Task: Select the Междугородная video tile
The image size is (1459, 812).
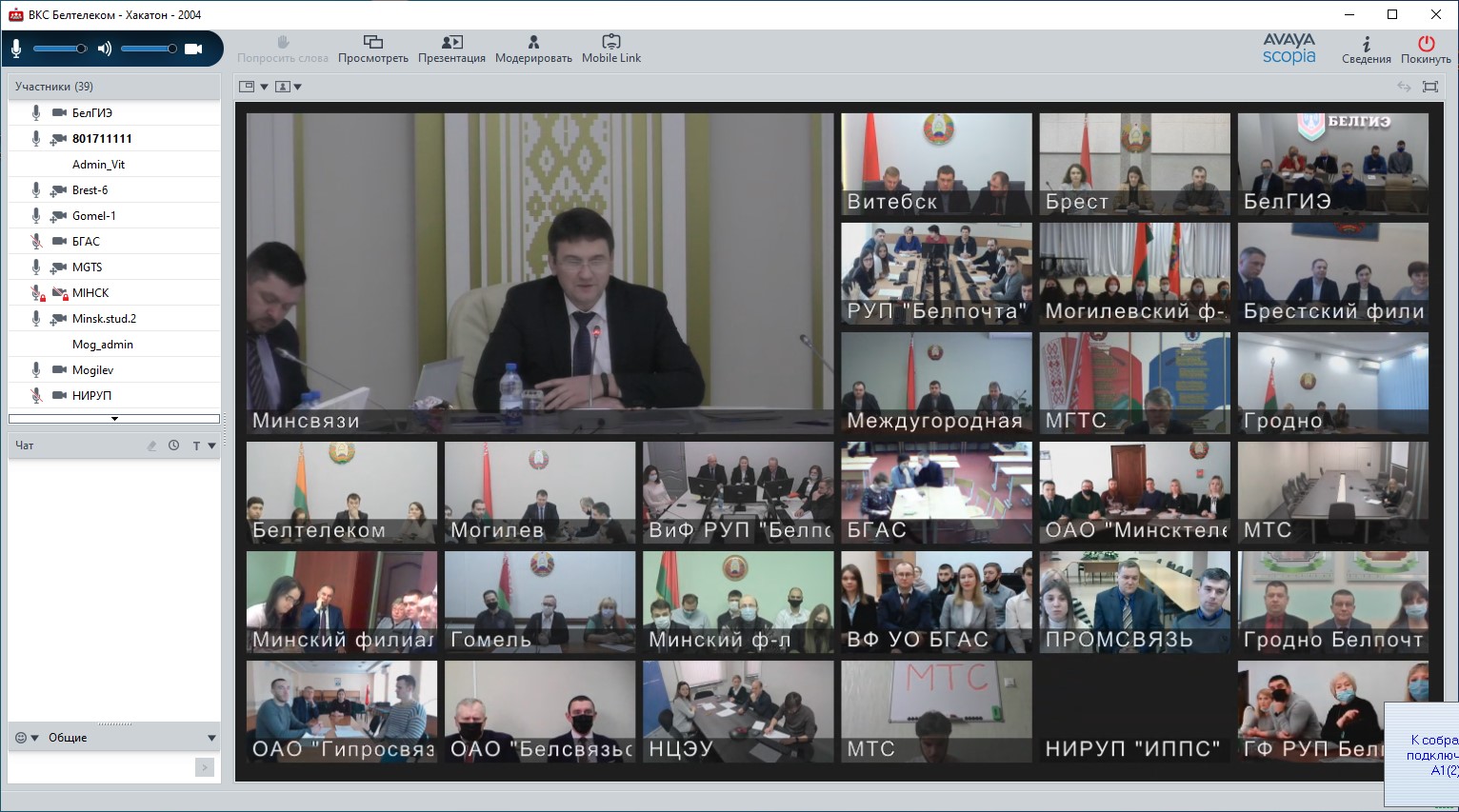Action: point(936,384)
